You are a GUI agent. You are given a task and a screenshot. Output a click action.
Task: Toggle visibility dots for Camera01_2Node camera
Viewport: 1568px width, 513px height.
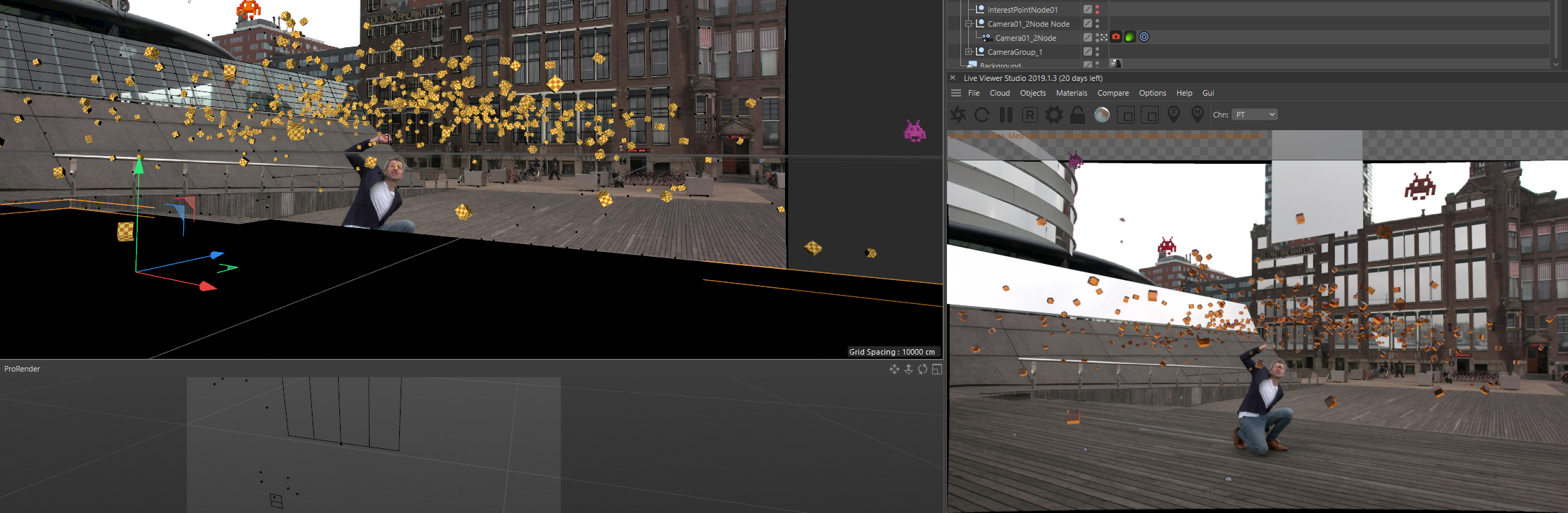click(1097, 37)
